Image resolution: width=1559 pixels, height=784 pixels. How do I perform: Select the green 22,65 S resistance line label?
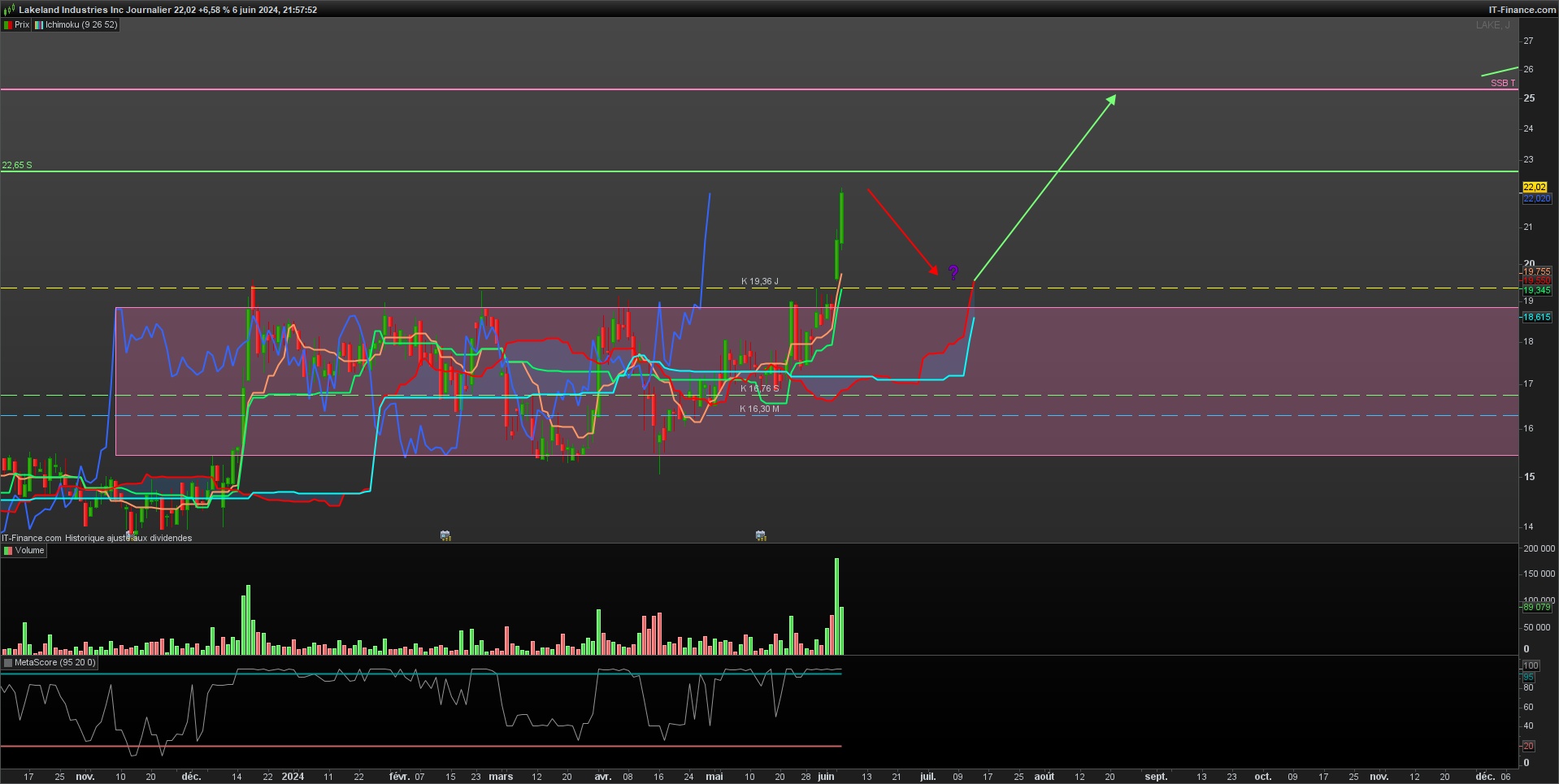click(x=17, y=165)
